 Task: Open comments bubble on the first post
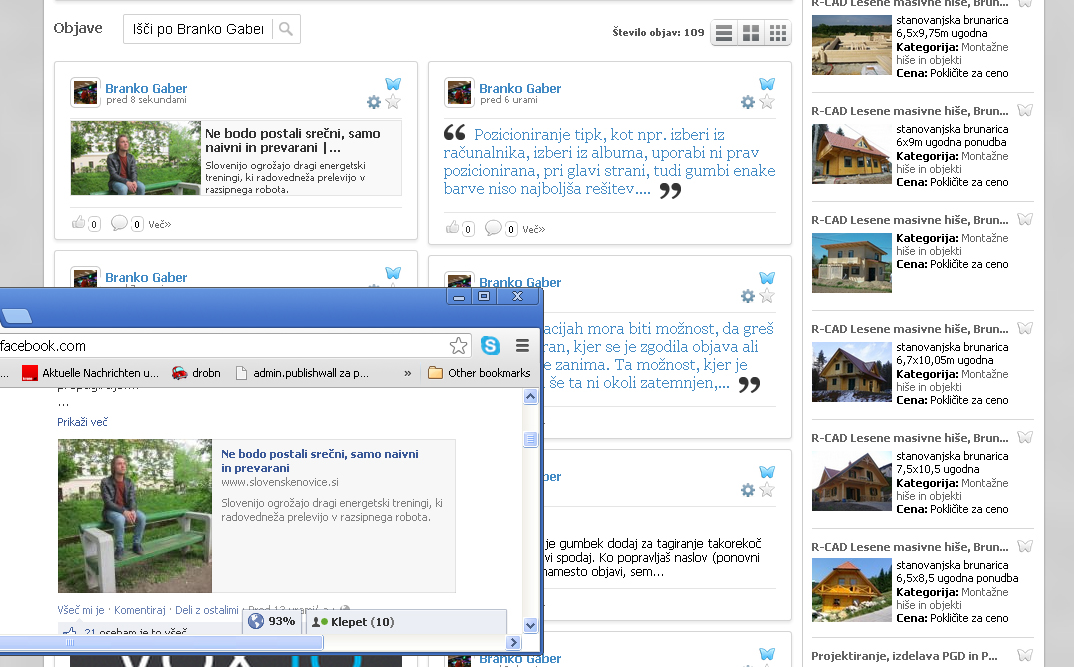[x=119, y=223]
